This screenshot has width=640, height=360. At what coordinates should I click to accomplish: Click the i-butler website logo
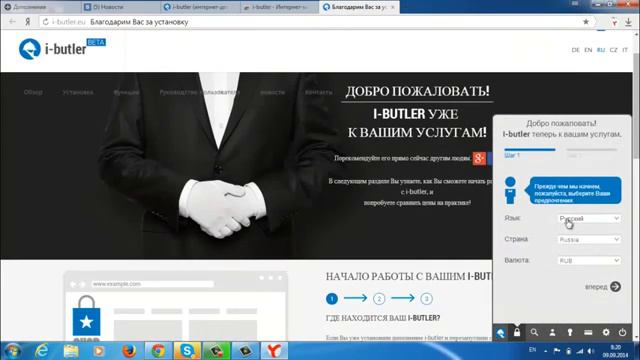[62, 49]
